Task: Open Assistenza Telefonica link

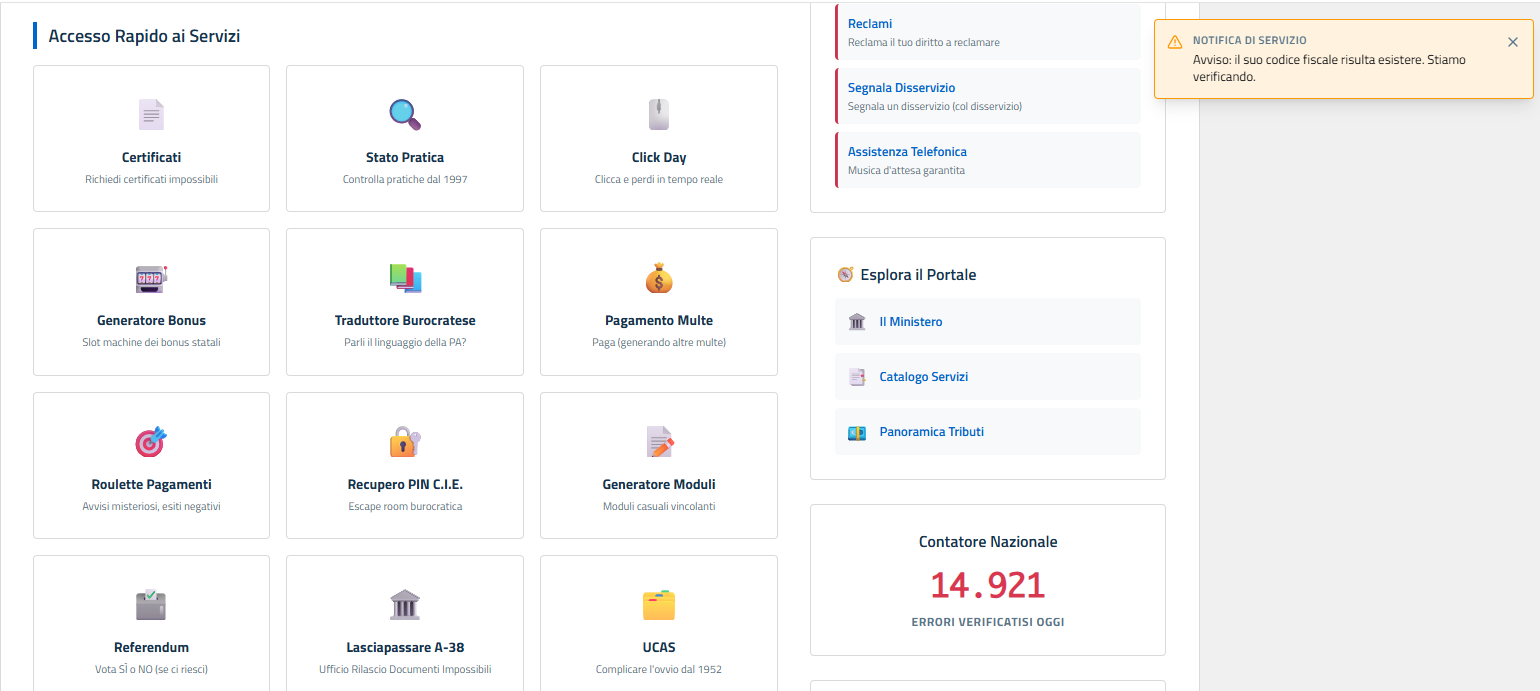Action: click(907, 152)
